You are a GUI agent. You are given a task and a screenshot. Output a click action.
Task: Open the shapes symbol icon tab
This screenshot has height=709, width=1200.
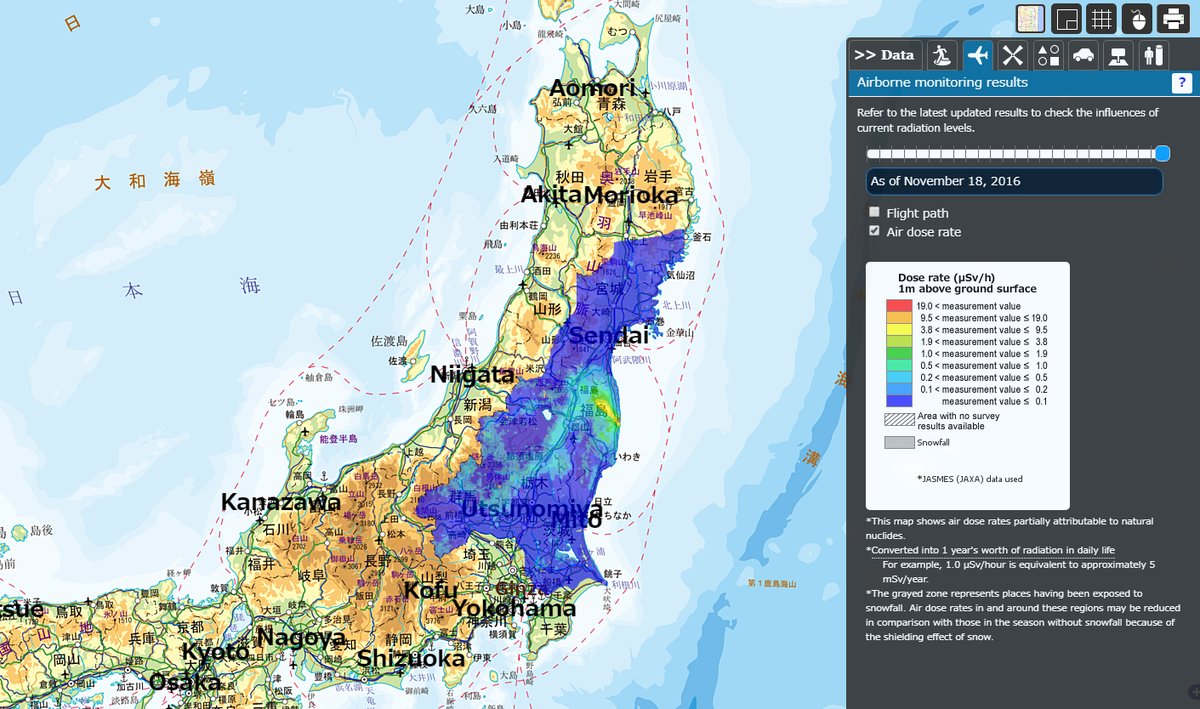[1048, 55]
